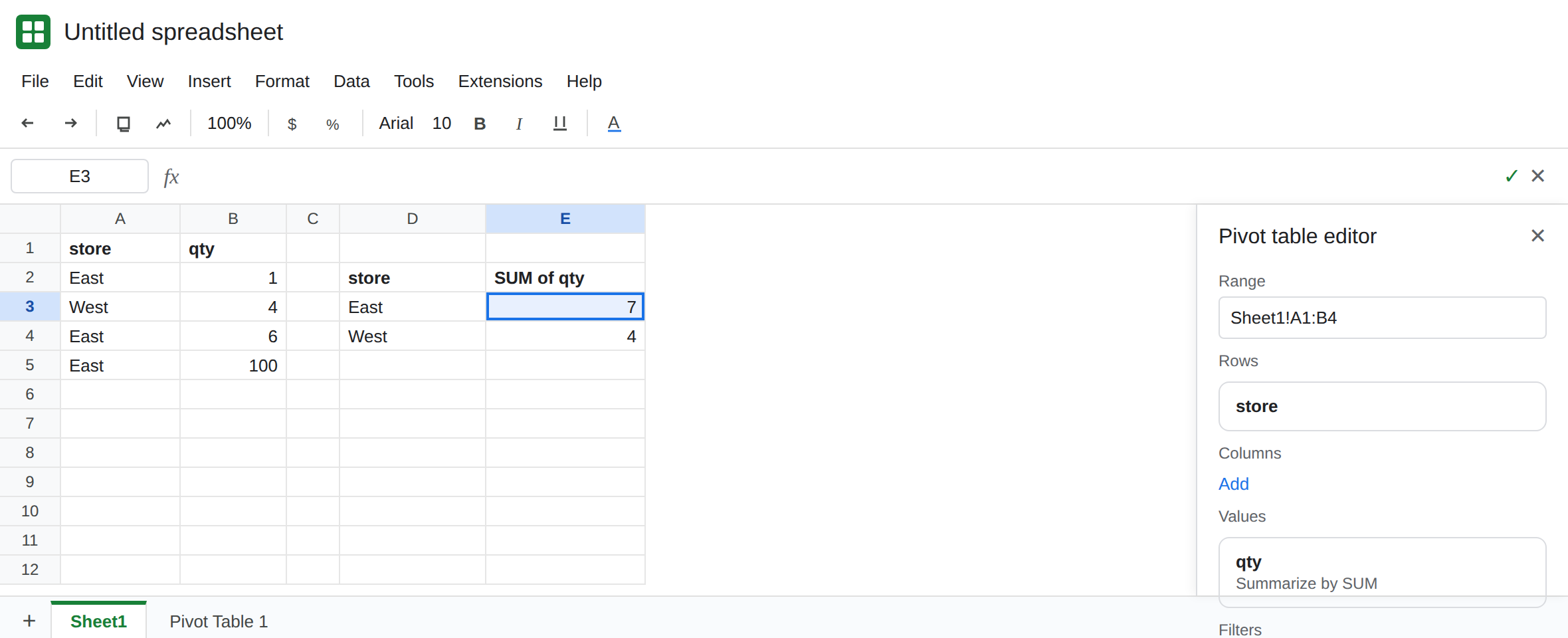Toggle bold formatting

click(480, 124)
